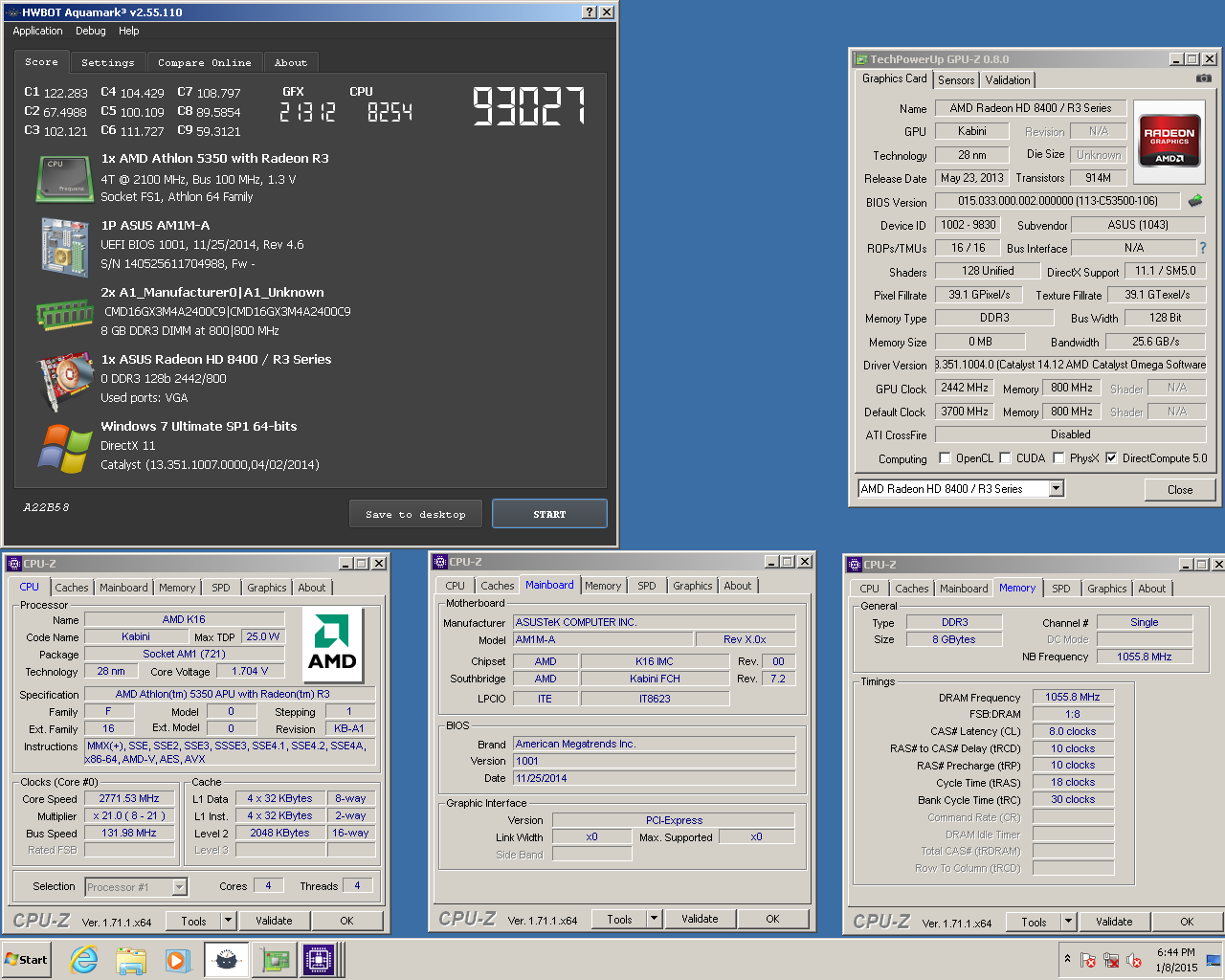
Task: Open Caches tab in CPU-Z CPU window
Action: [72, 588]
